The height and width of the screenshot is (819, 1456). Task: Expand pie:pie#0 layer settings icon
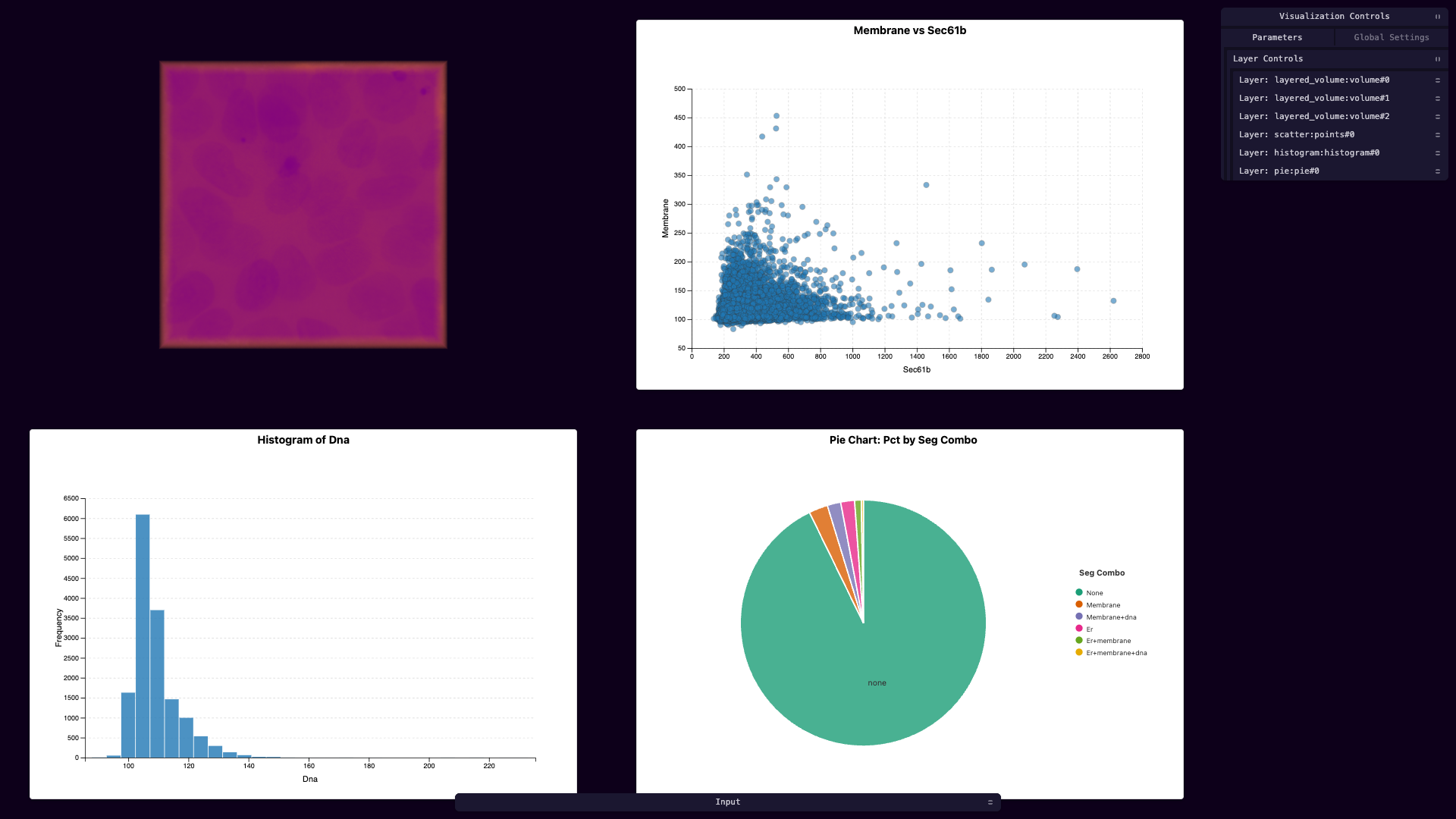(x=1437, y=171)
